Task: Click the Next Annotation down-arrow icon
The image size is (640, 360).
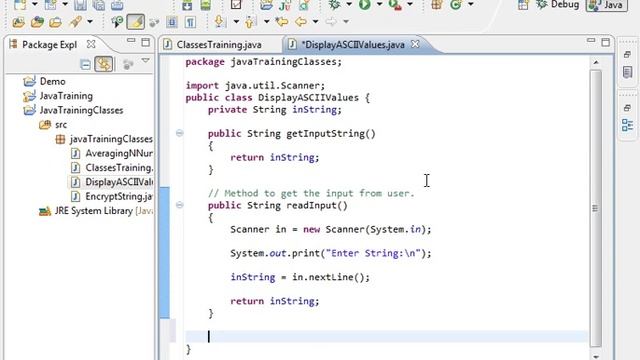Action: click(220, 22)
